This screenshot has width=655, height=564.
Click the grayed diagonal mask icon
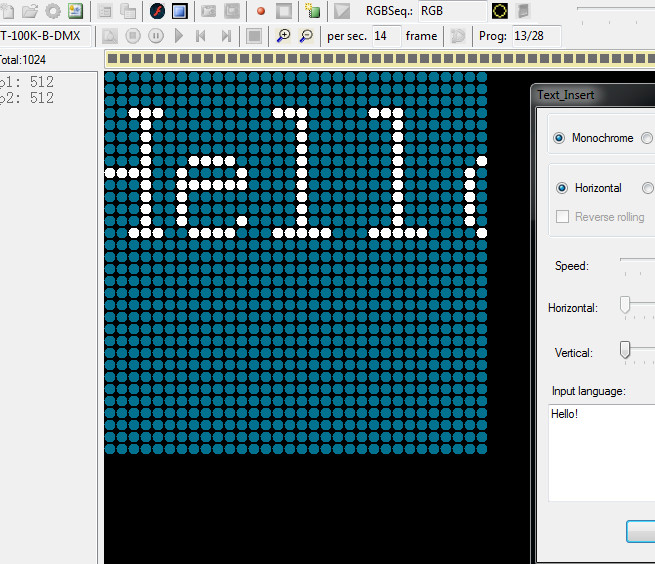(342, 11)
